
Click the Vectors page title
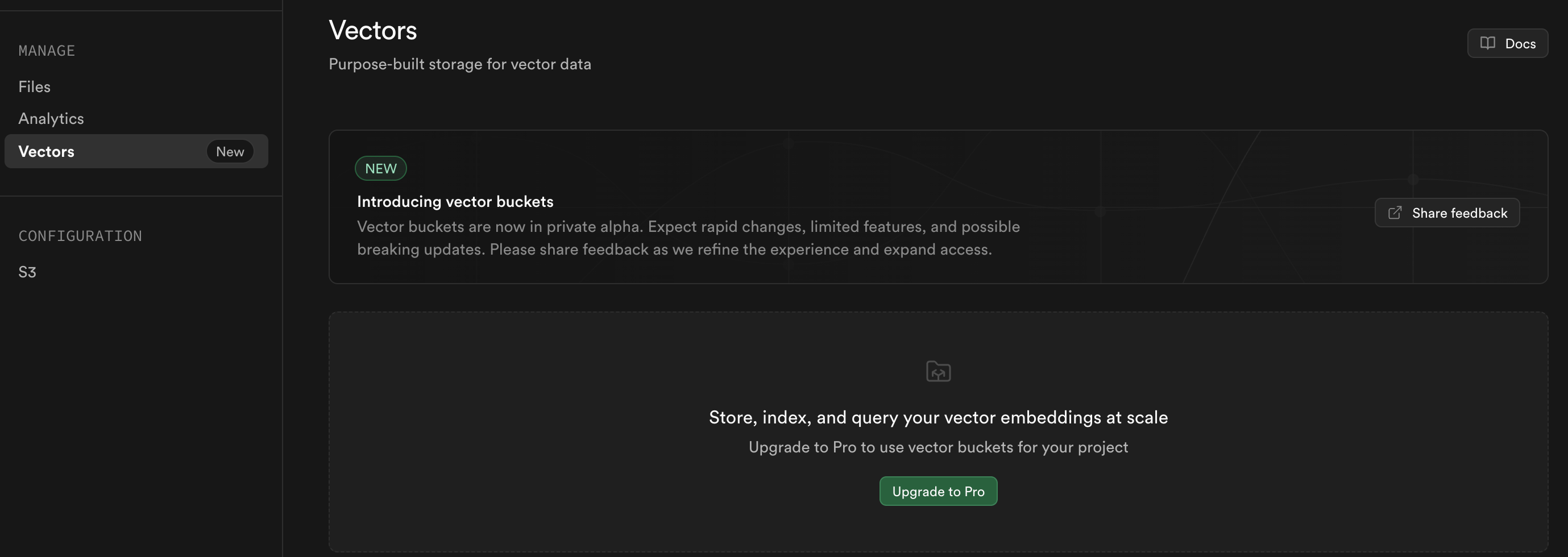372,31
